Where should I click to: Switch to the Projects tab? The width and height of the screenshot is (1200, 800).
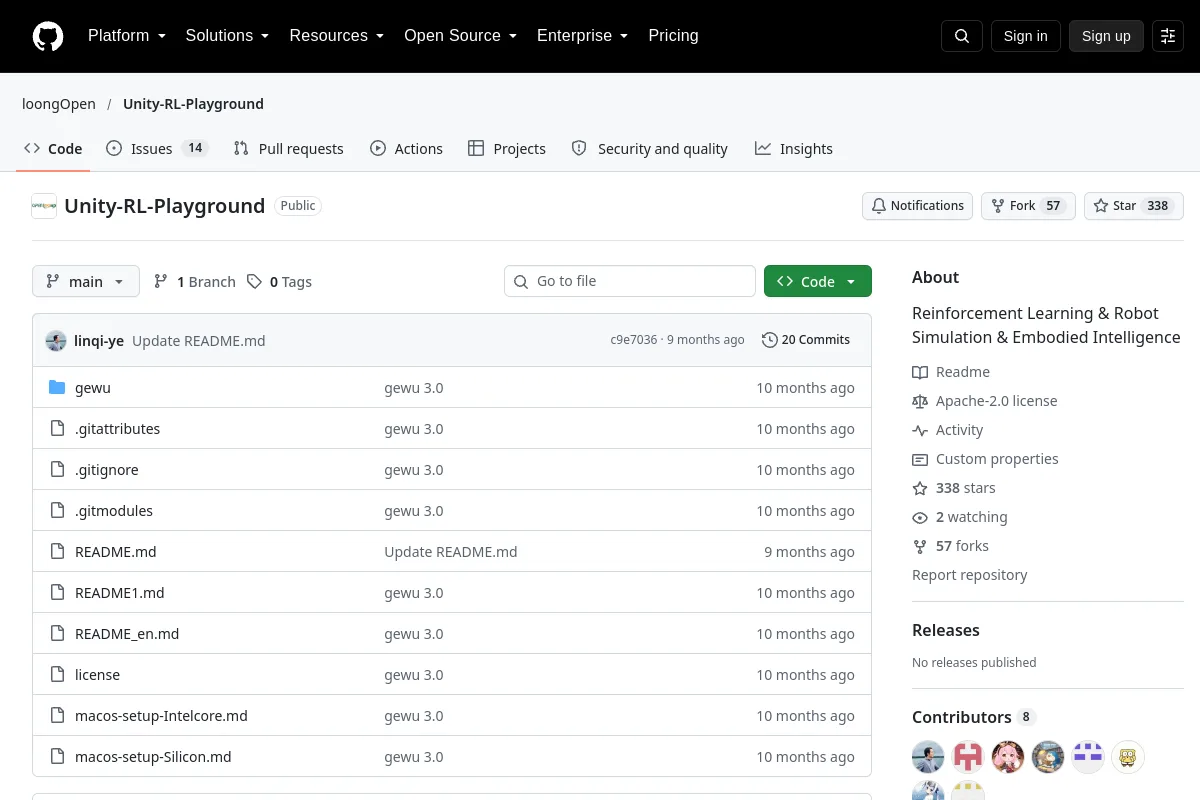click(507, 149)
